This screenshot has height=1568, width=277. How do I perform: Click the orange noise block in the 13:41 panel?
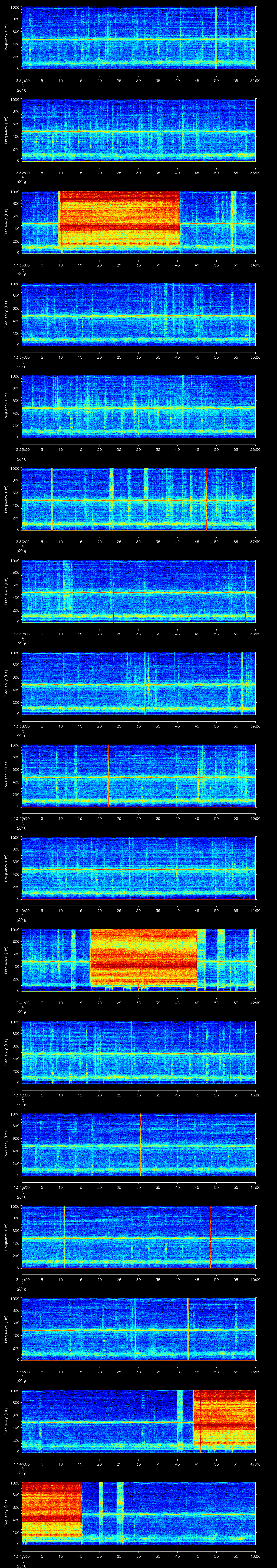click(144, 957)
